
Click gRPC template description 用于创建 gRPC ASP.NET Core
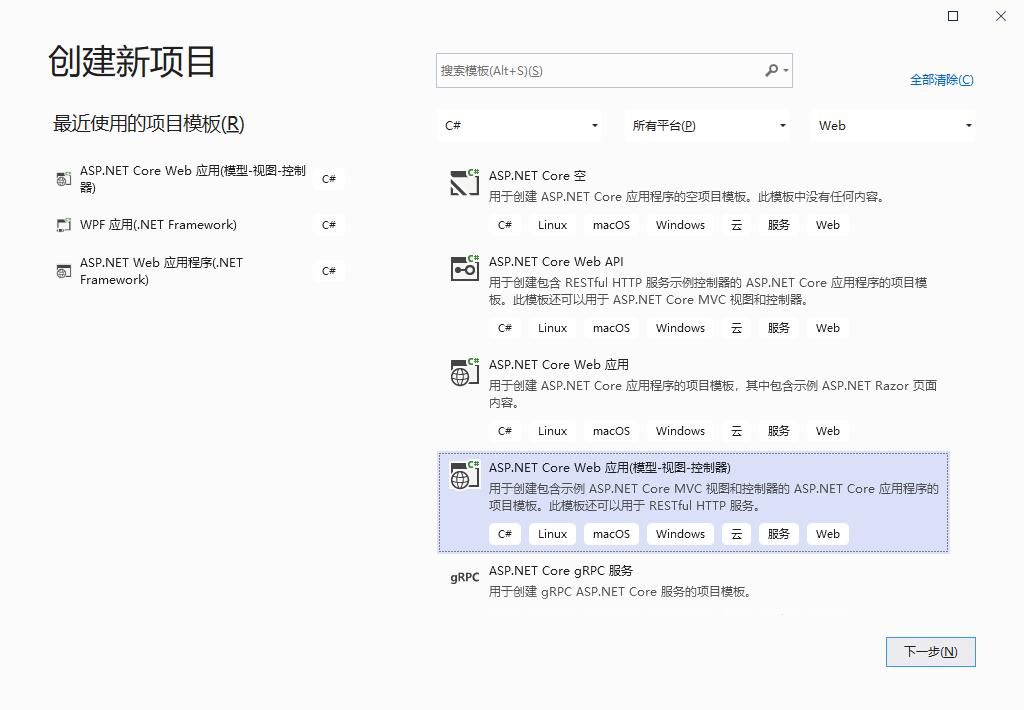coord(620,592)
